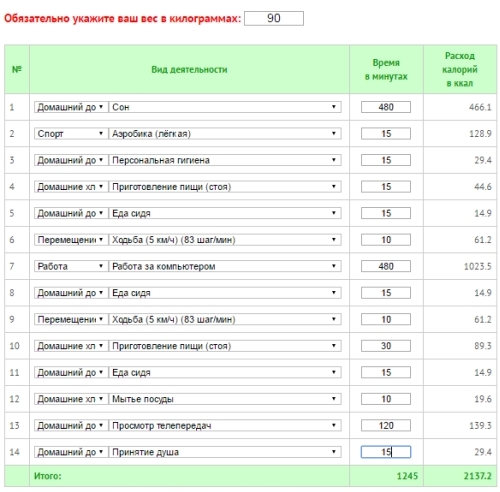Click row 12 time field
The image size is (500, 492).
pyautogui.click(x=386, y=399)
